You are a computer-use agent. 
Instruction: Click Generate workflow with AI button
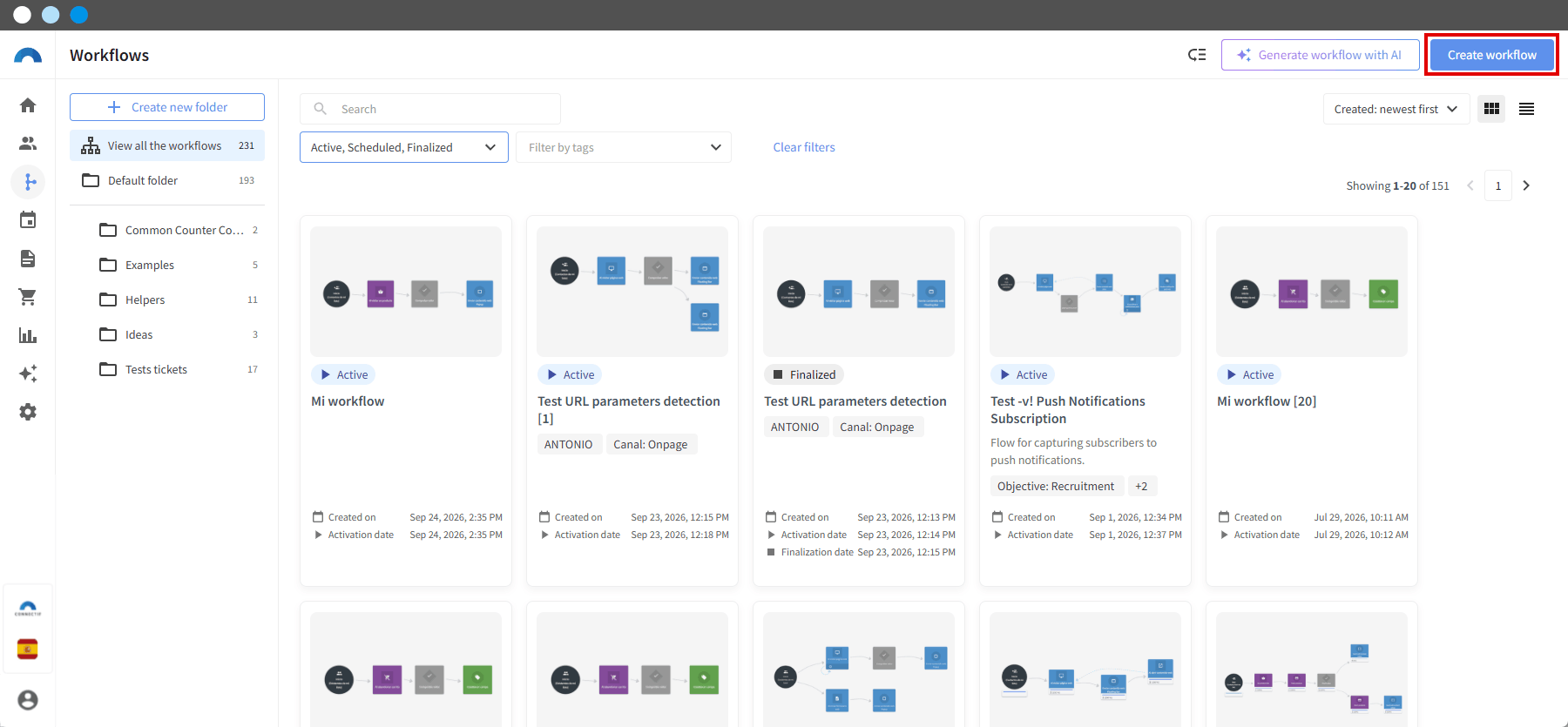[1321, 55]
